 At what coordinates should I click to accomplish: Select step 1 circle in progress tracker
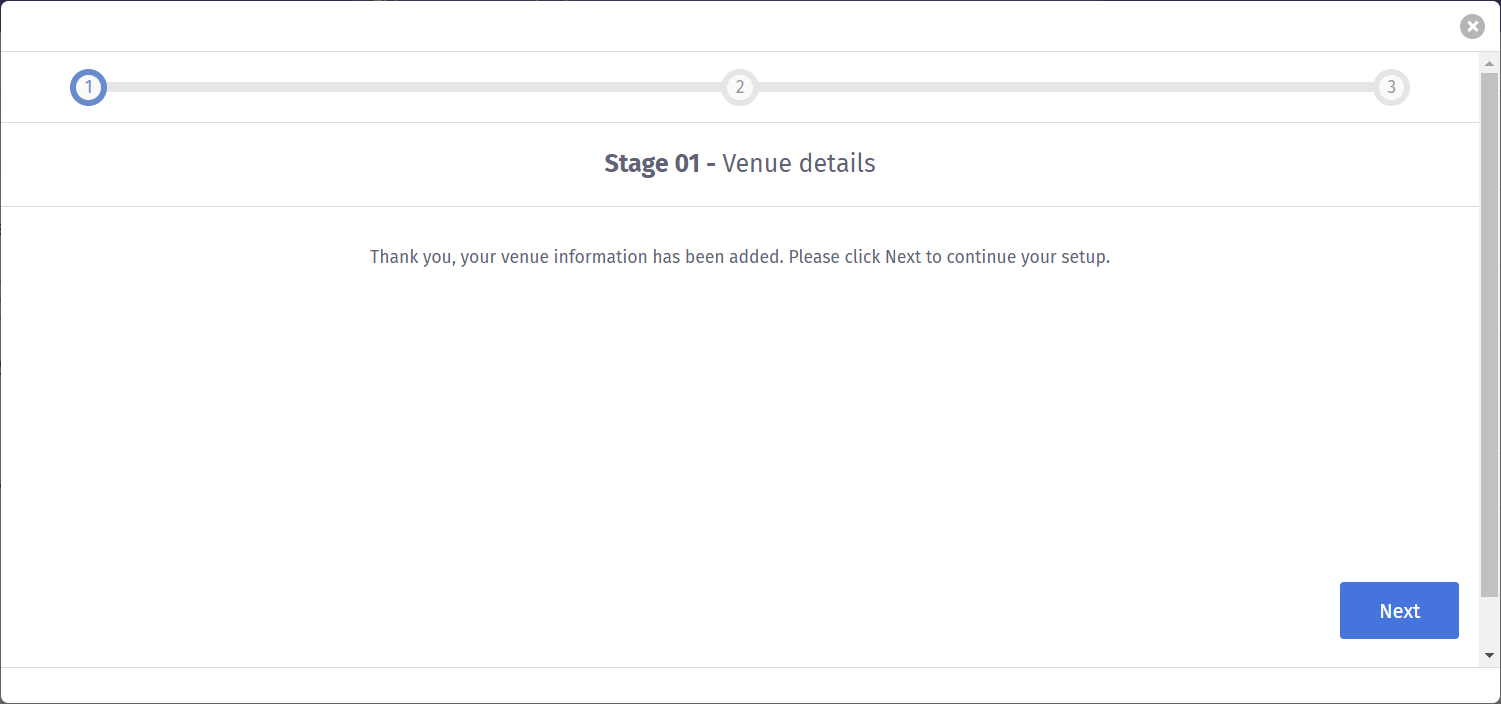coord(88,88)
